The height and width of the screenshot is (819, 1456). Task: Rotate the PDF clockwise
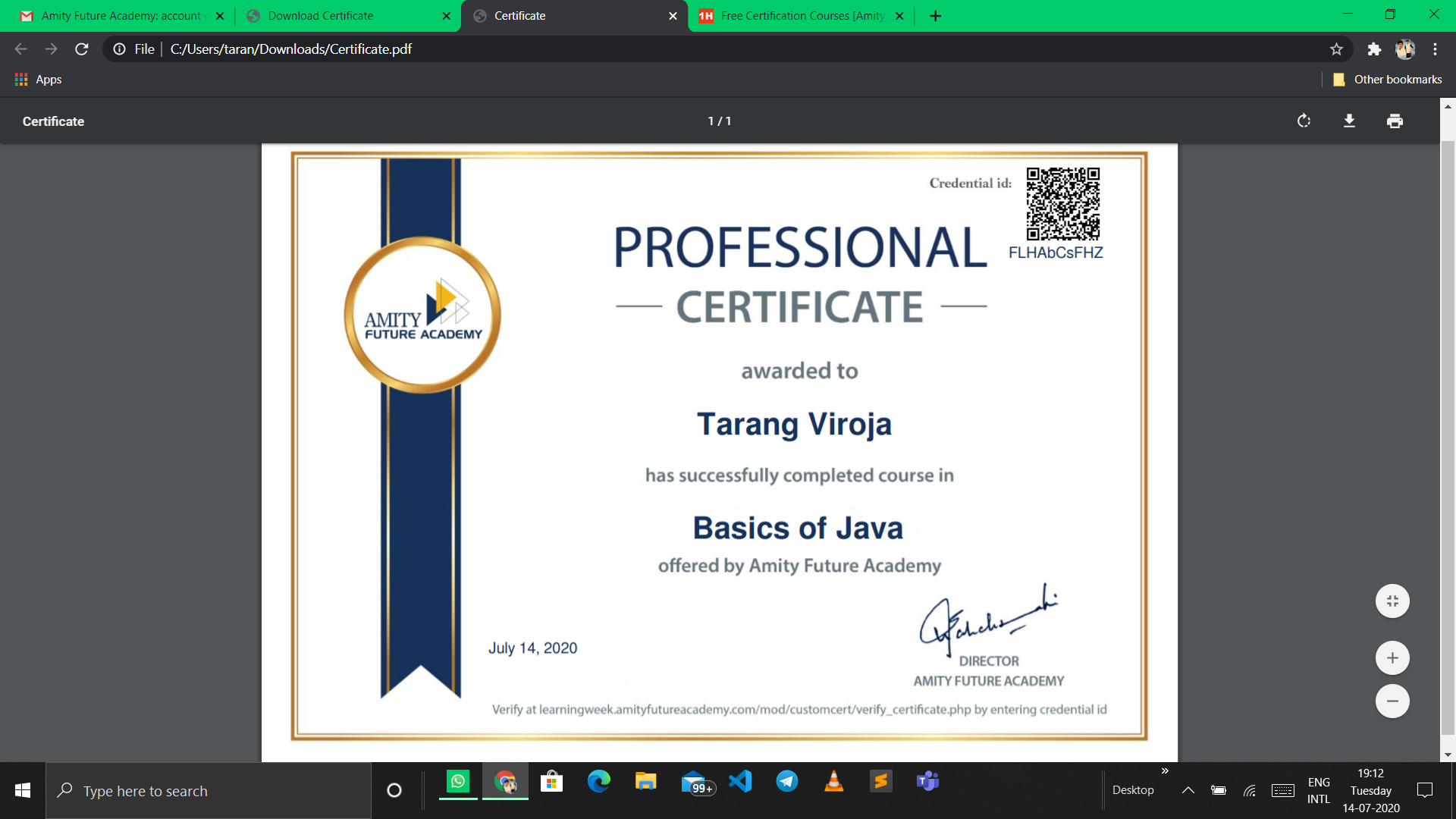(1304, 121)
